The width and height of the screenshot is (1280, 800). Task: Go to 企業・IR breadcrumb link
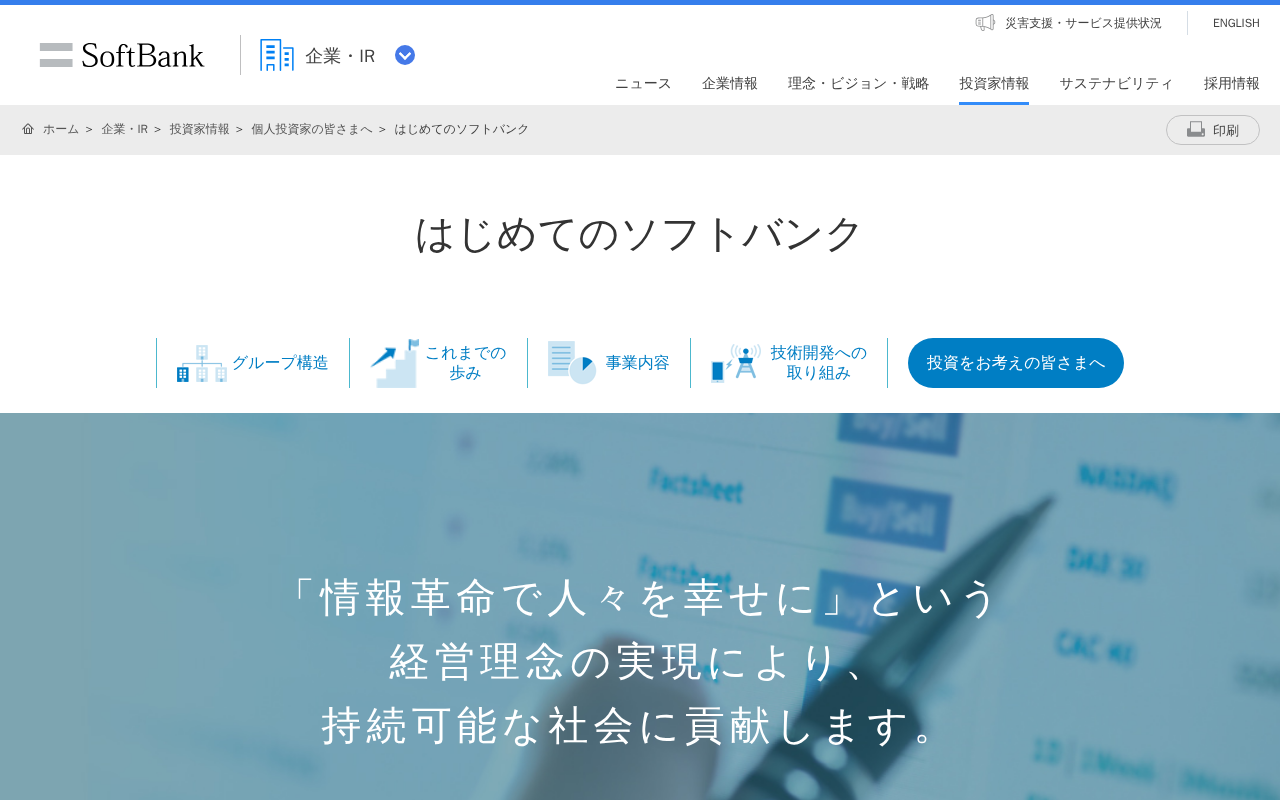[x=124, y=129]
